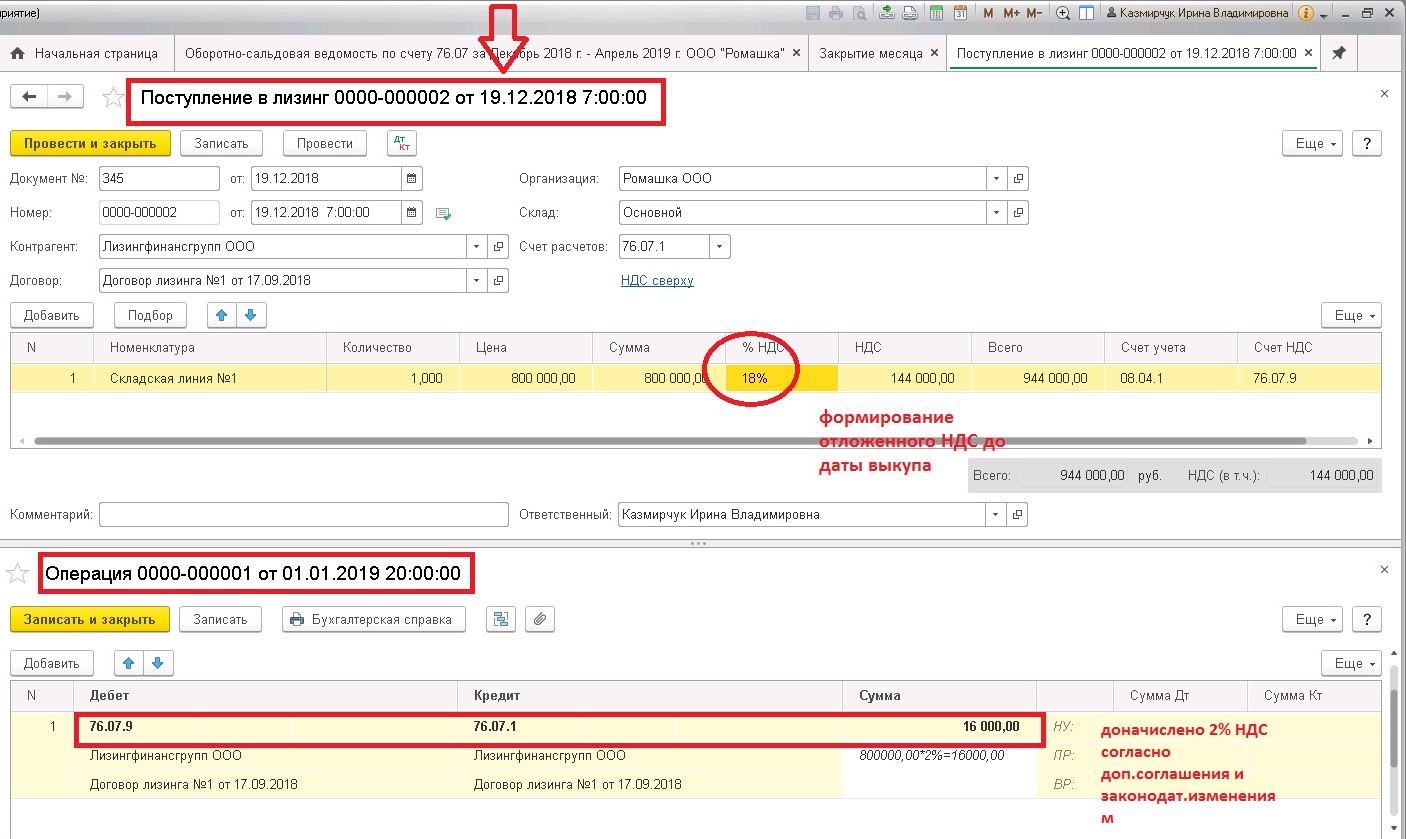Open calendar picker beside document date
This screenshot has width=1406, height=839.
(x=412, y=179)
